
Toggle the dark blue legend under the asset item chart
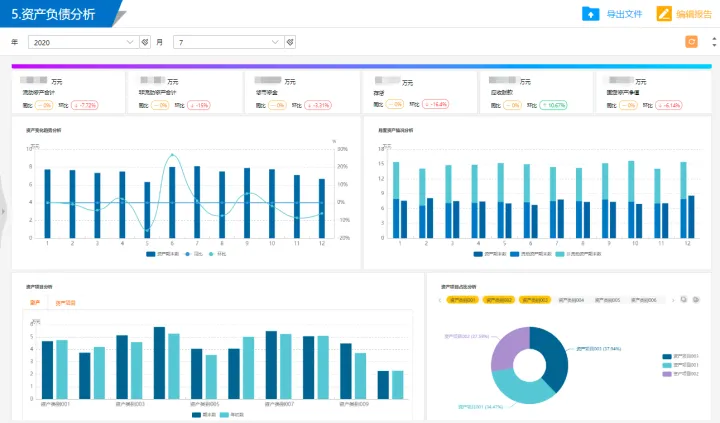(x=204, y=415)
